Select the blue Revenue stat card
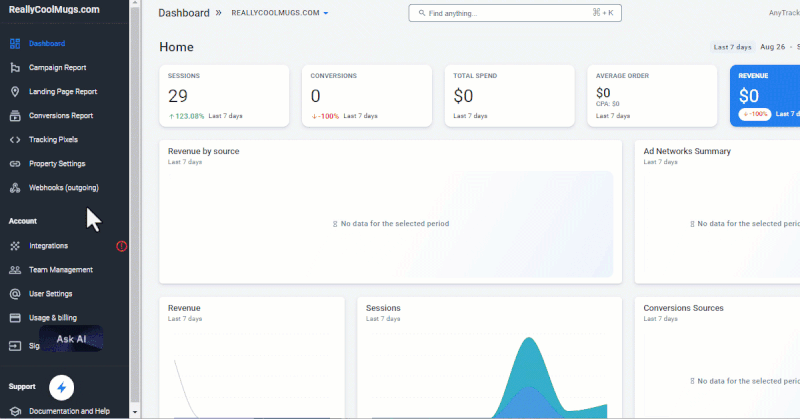 (x=765, y=96)
